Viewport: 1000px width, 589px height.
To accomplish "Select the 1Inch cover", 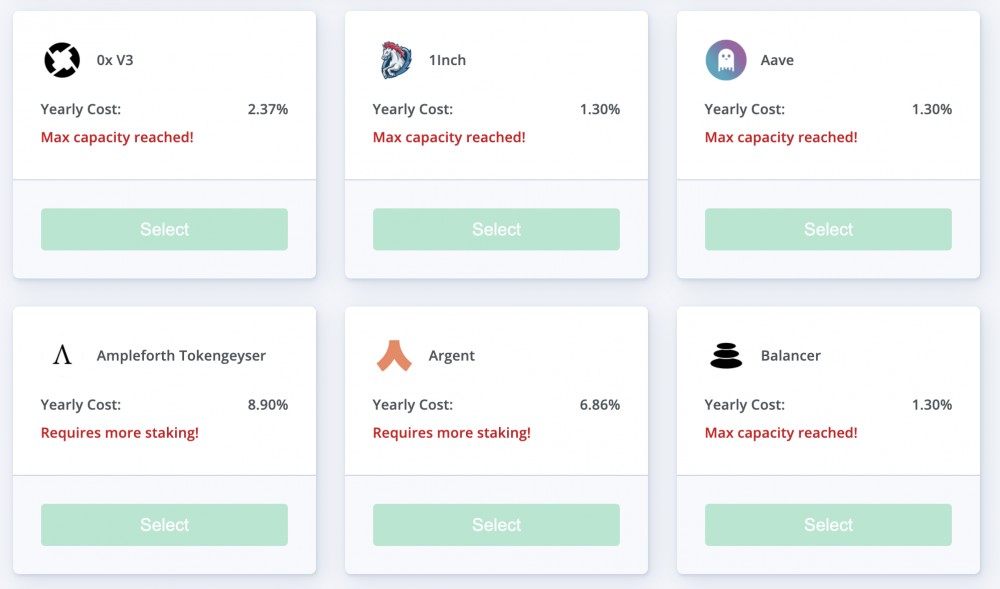I will 496,229.
